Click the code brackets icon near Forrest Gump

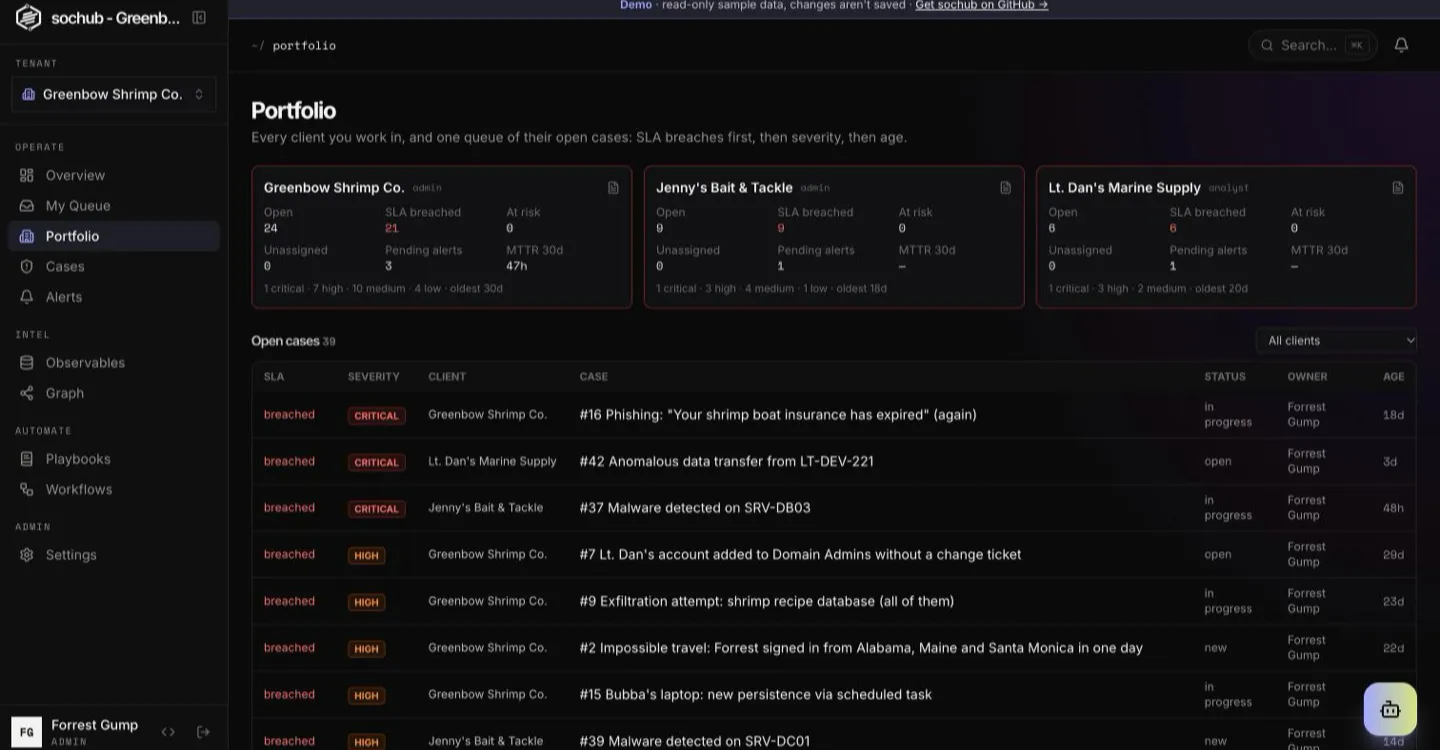click(x=168, y=732)
